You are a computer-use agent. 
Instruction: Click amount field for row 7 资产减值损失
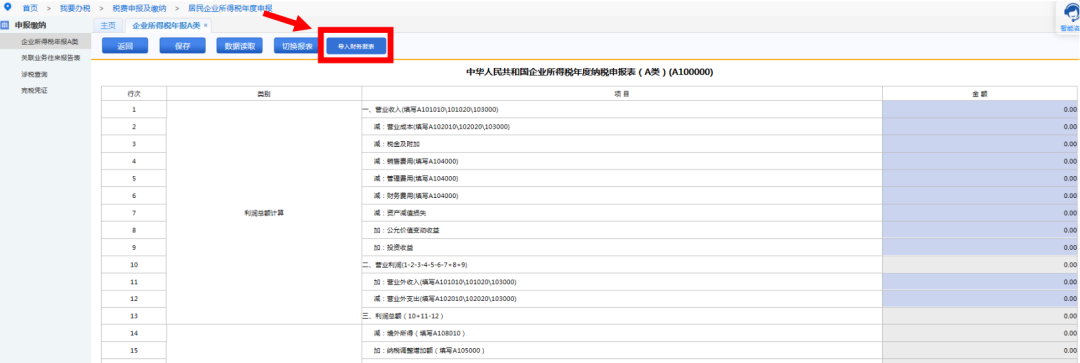tap(981, 213)
